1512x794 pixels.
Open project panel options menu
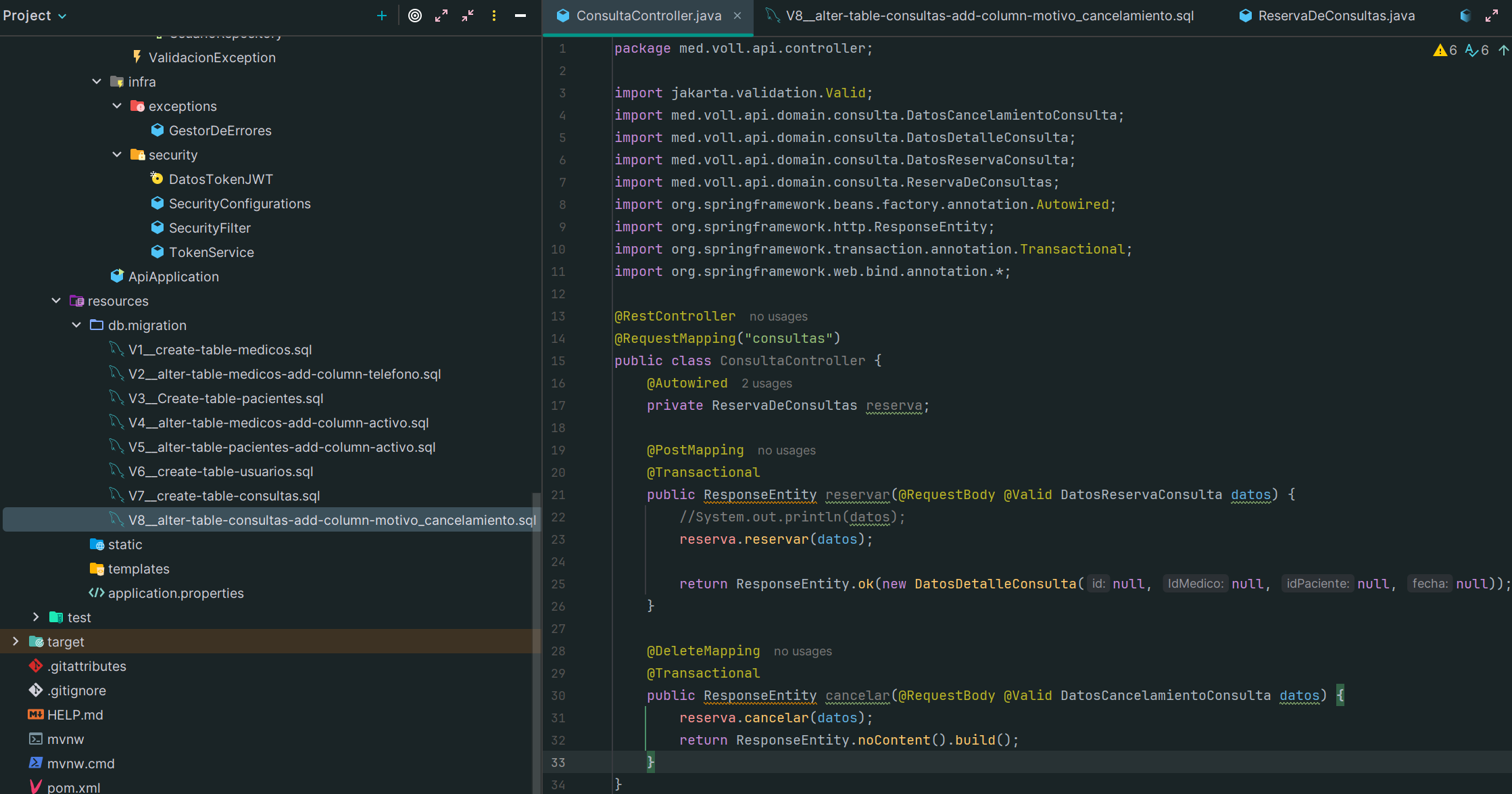[x=494, y=16]
